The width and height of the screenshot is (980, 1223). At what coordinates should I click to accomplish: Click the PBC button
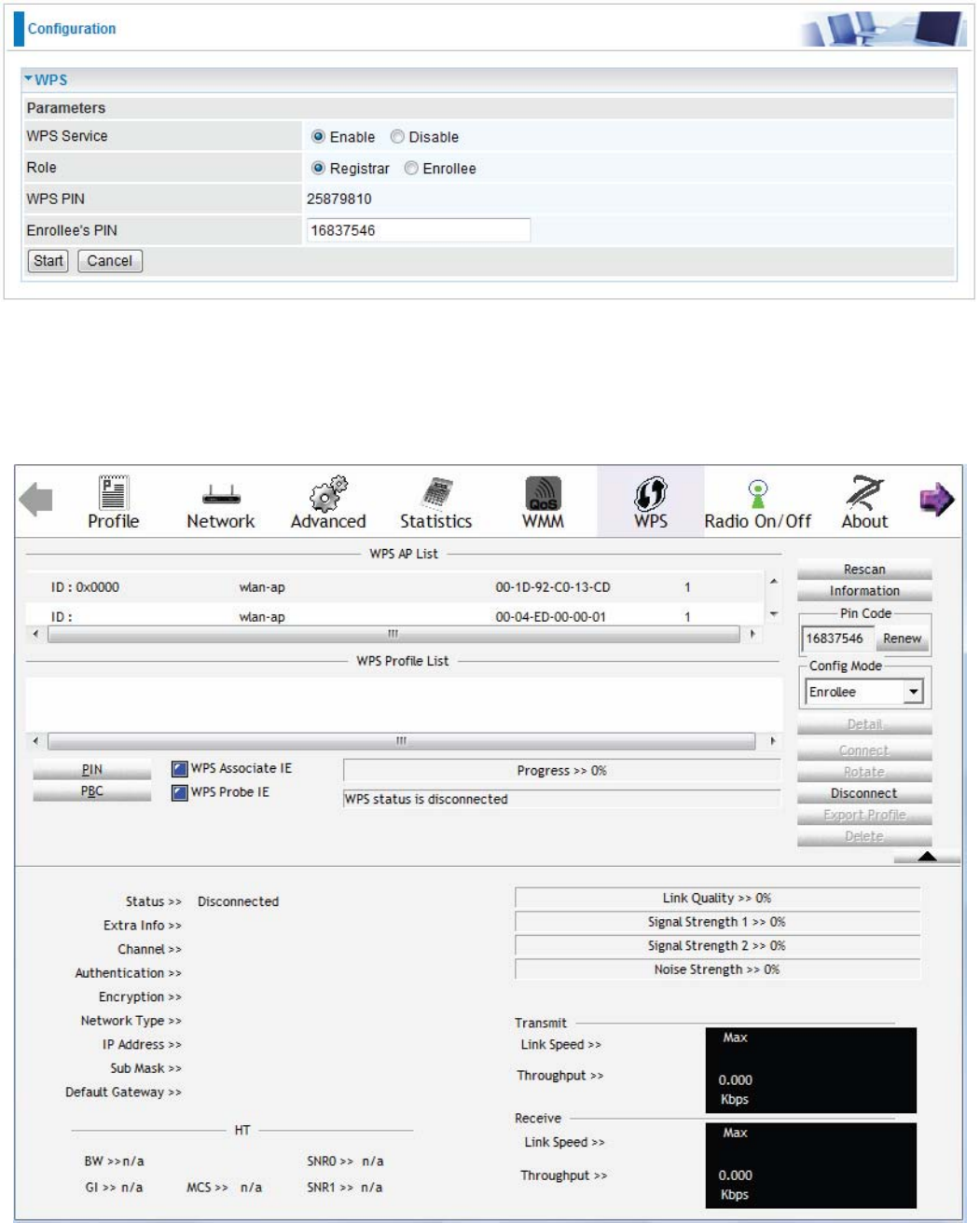click(91, 790)
